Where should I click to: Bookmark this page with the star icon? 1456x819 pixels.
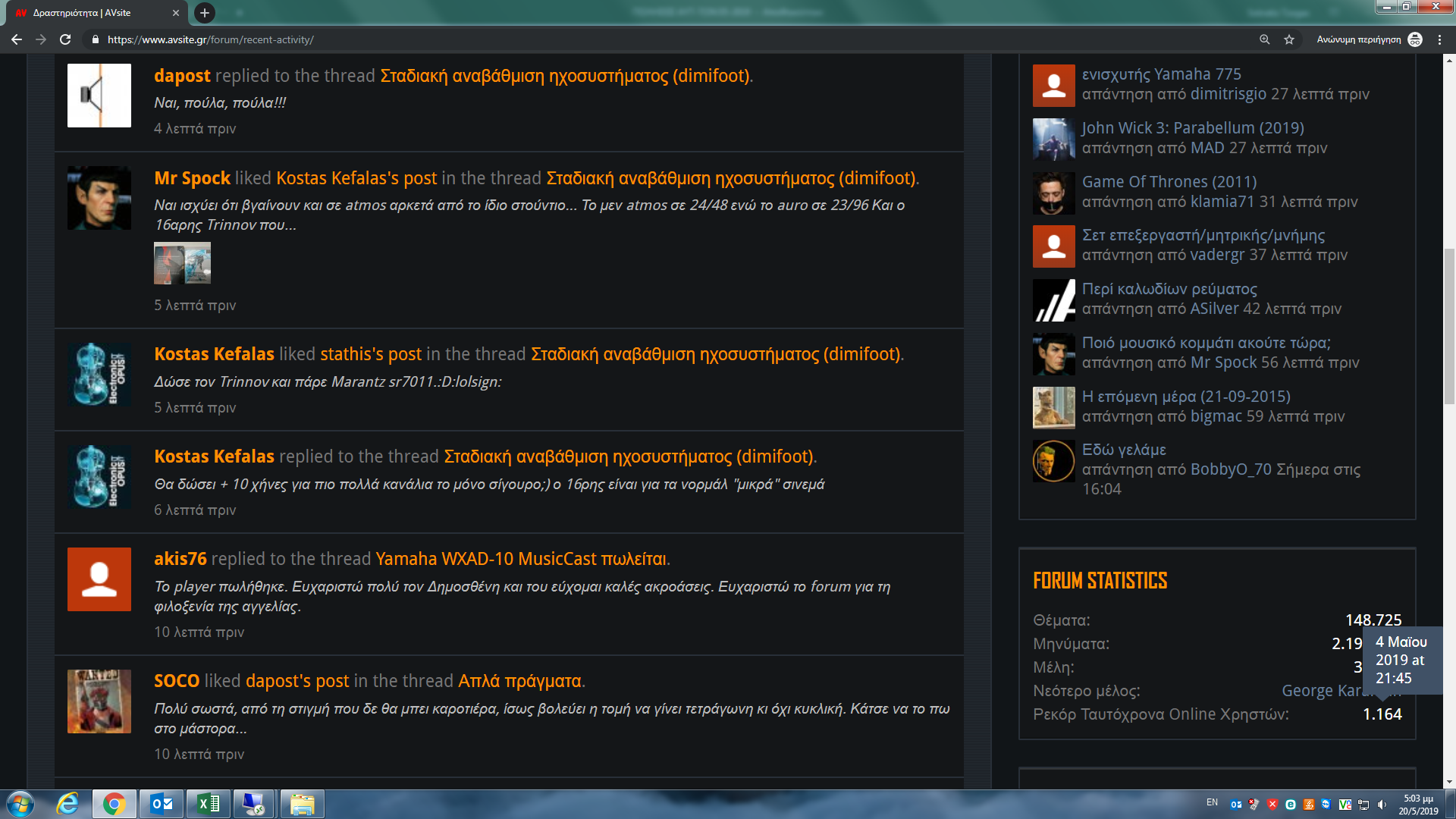[1289, 39]
